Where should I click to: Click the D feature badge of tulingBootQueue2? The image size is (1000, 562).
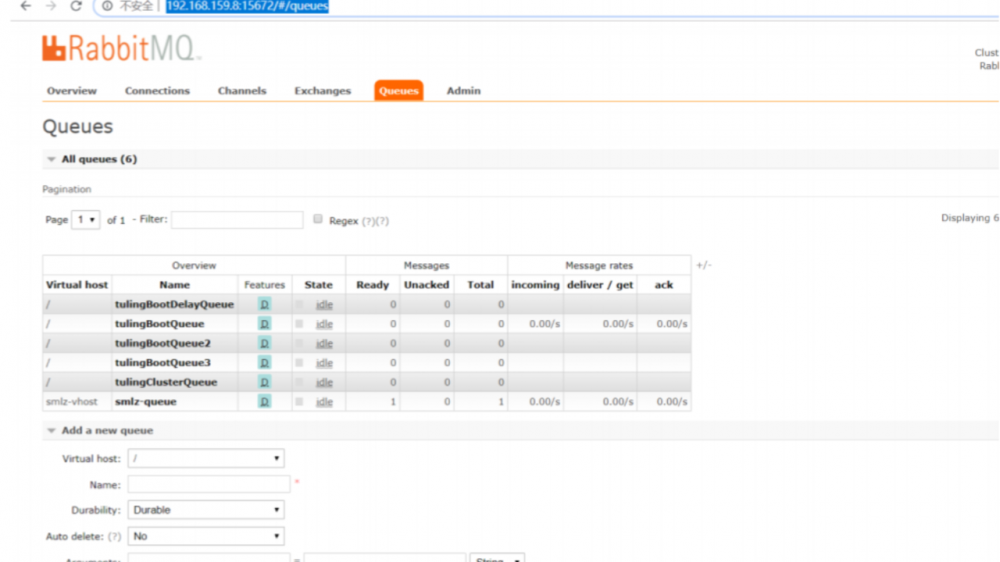(264, 343)
